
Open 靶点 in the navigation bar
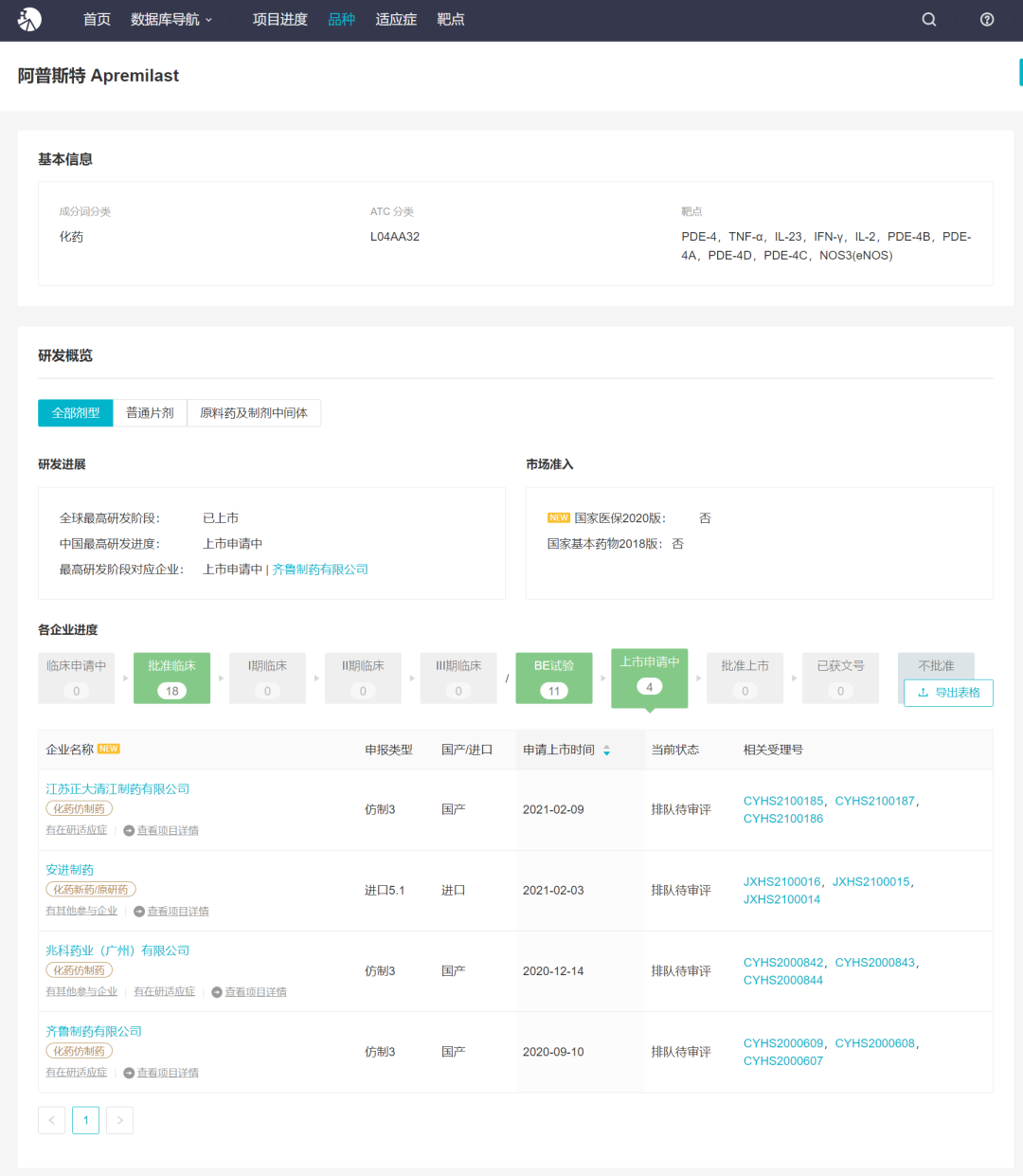[451, 19]
